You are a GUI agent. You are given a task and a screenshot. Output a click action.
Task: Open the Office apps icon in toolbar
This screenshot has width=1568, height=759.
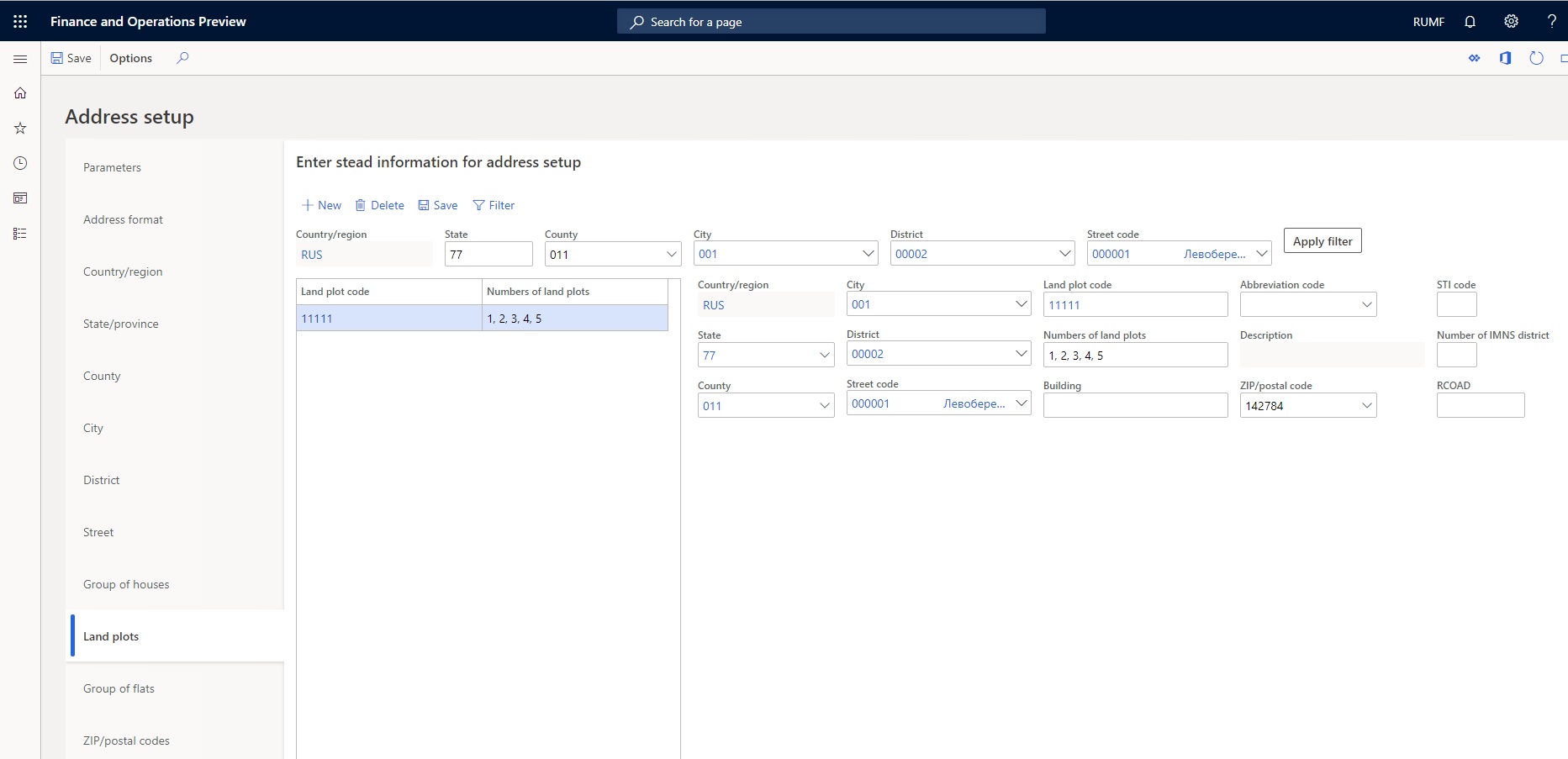coord(1505,58)
